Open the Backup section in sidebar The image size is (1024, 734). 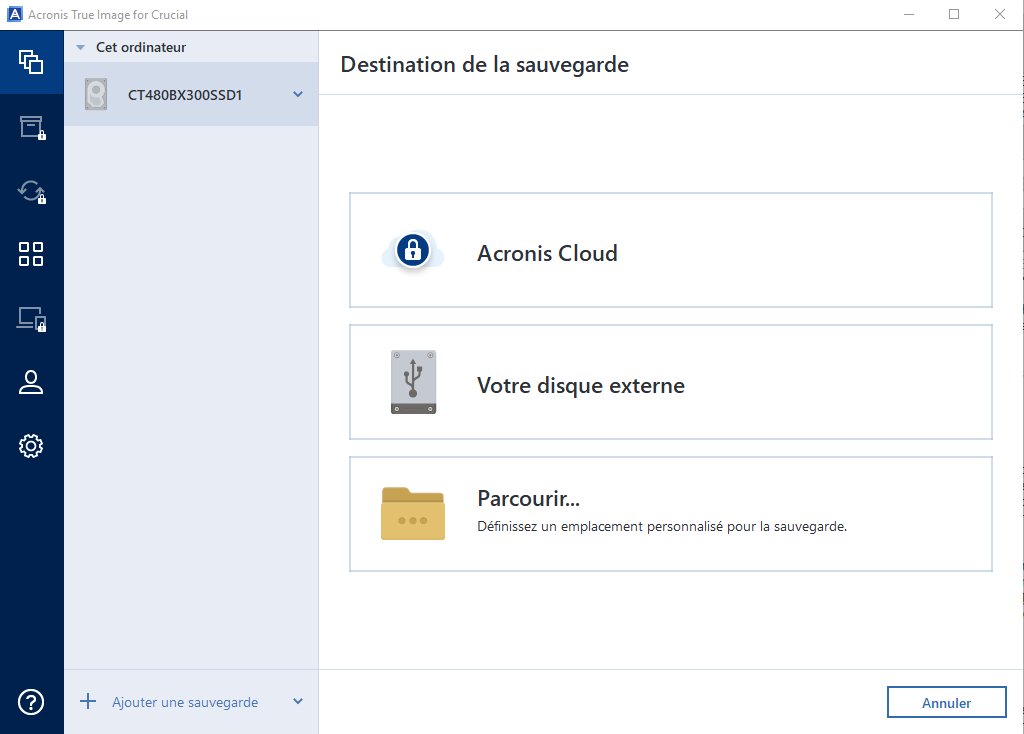31,62
